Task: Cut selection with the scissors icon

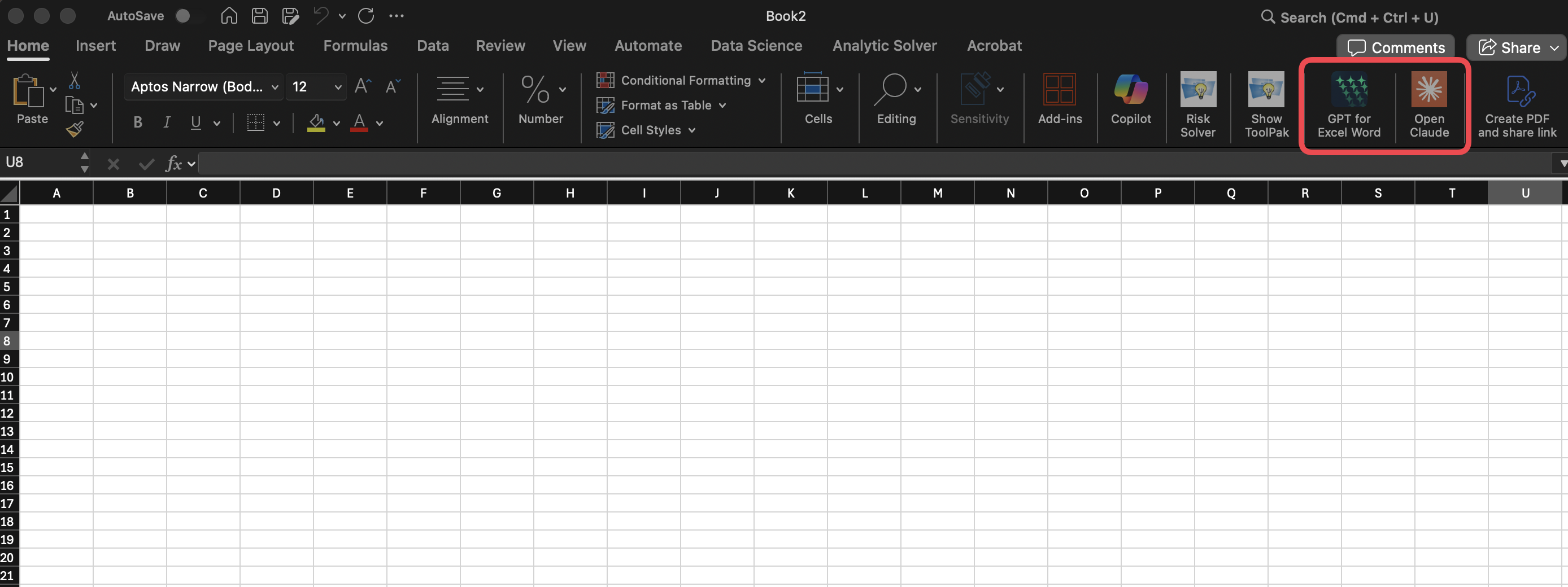Action: pyautogui.click(x=74, y=81)
